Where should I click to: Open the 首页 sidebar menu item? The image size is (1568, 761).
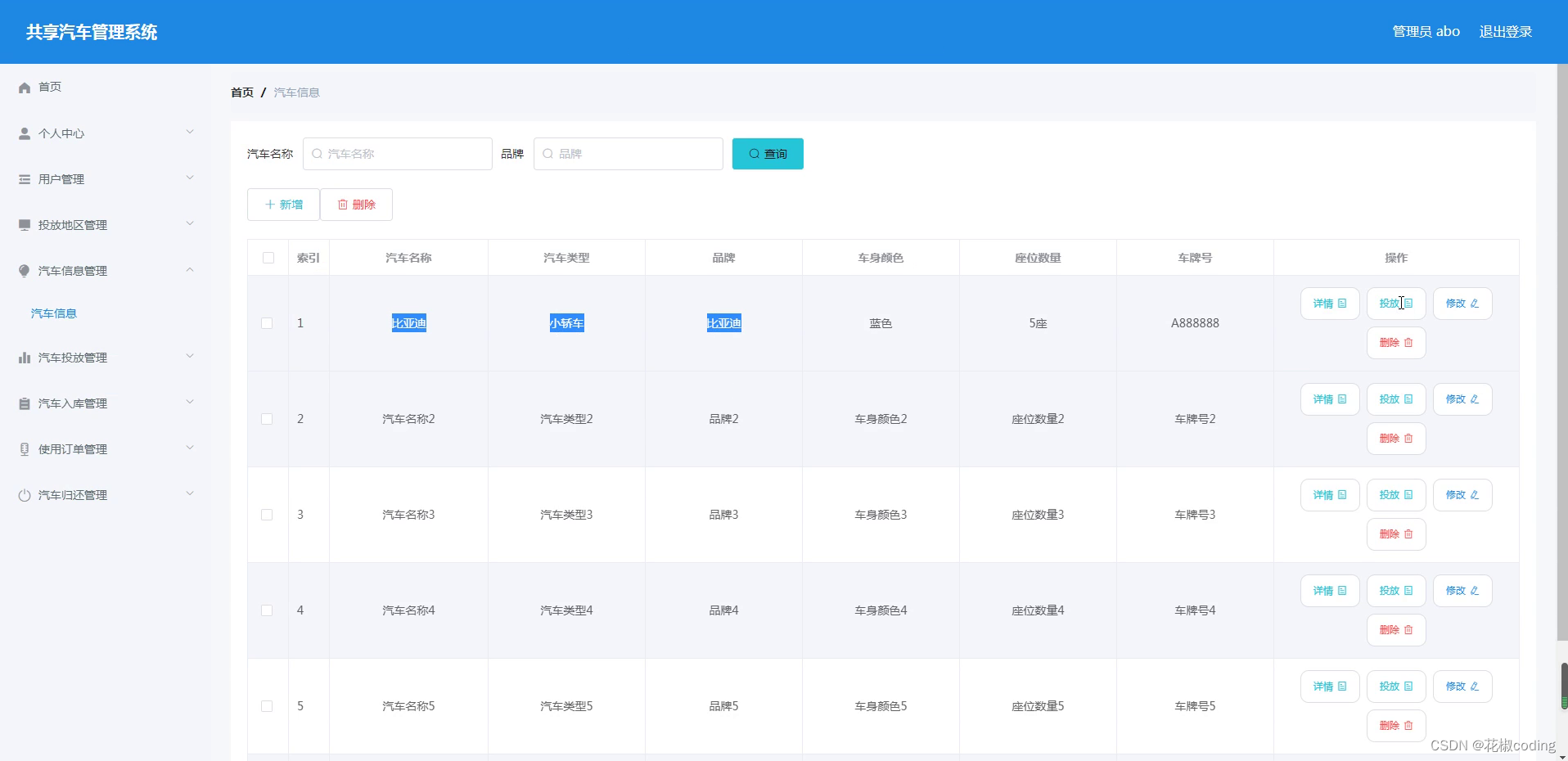[106, 87]
